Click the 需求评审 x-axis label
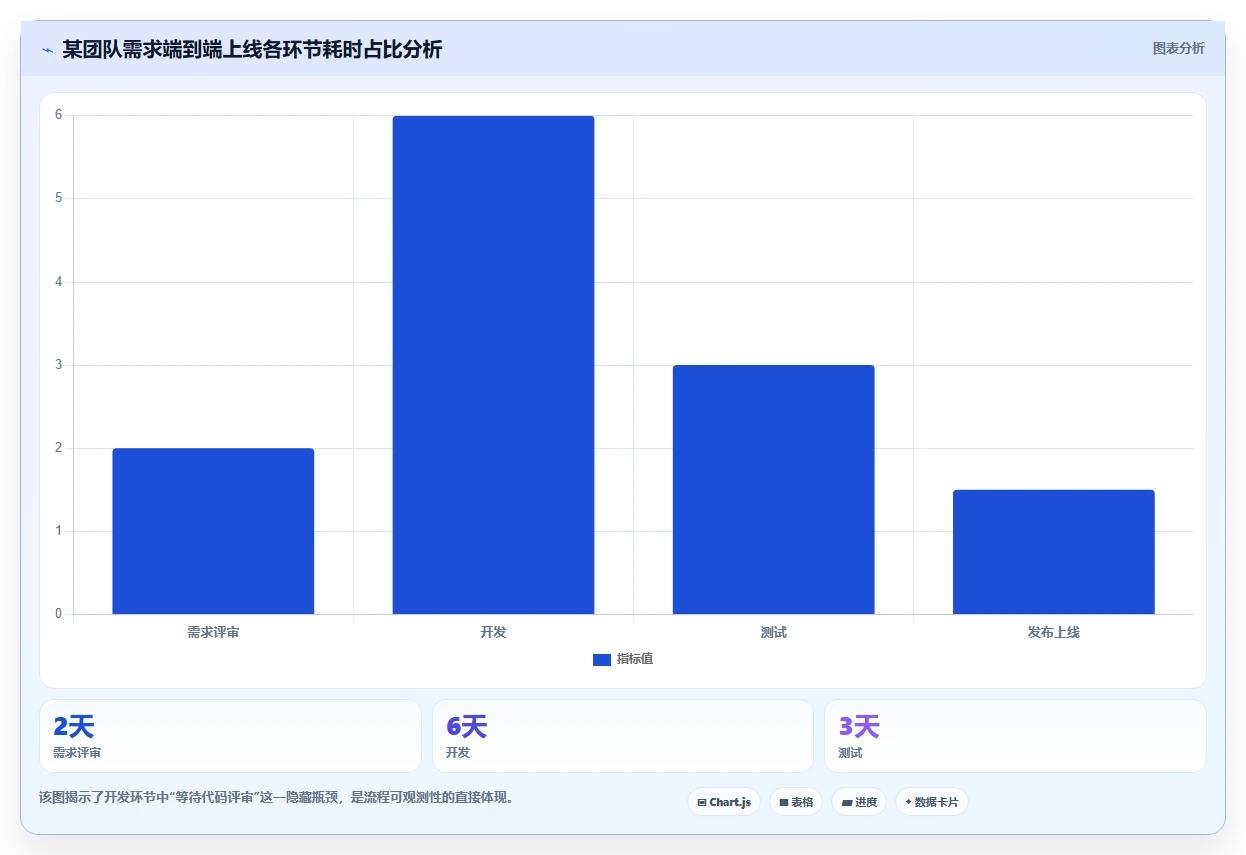This screenshot has height=855, width=1246. (x=213, y=632)
